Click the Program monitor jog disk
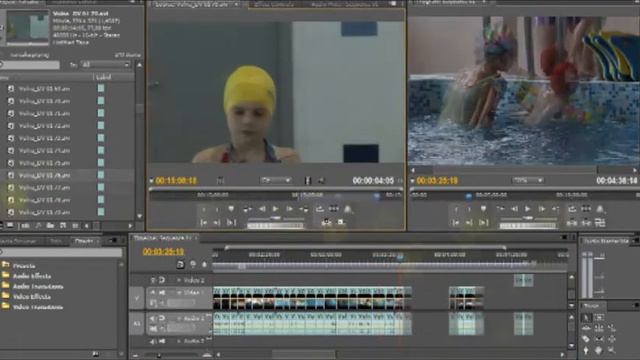Viewport: 640px width, 360px height. pos(528,226)
